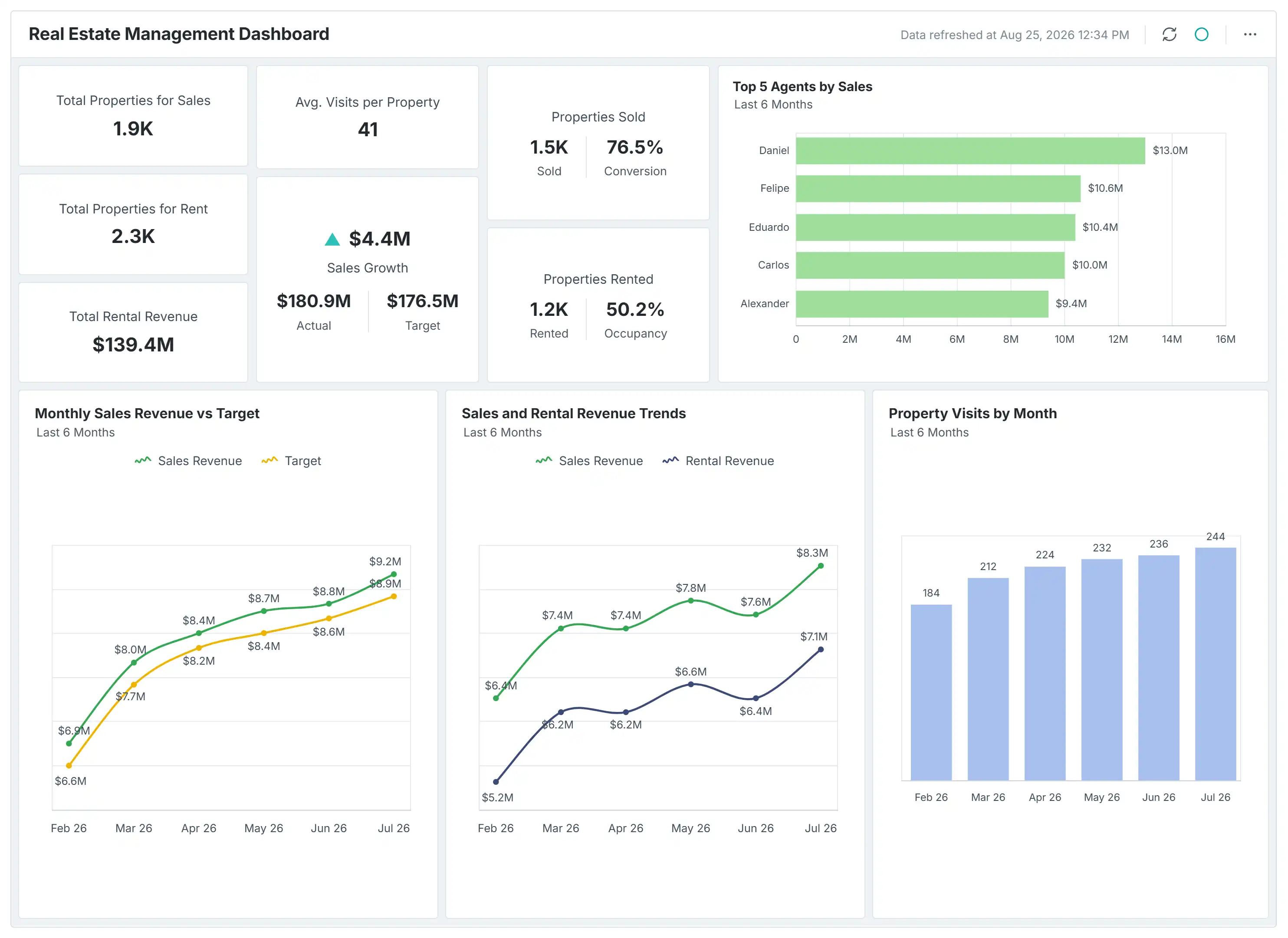The width and height of the screenshot is (1288, 938).
Task: Click the Apr 26 visits bar labeled 224
Action: point(1045,673)
